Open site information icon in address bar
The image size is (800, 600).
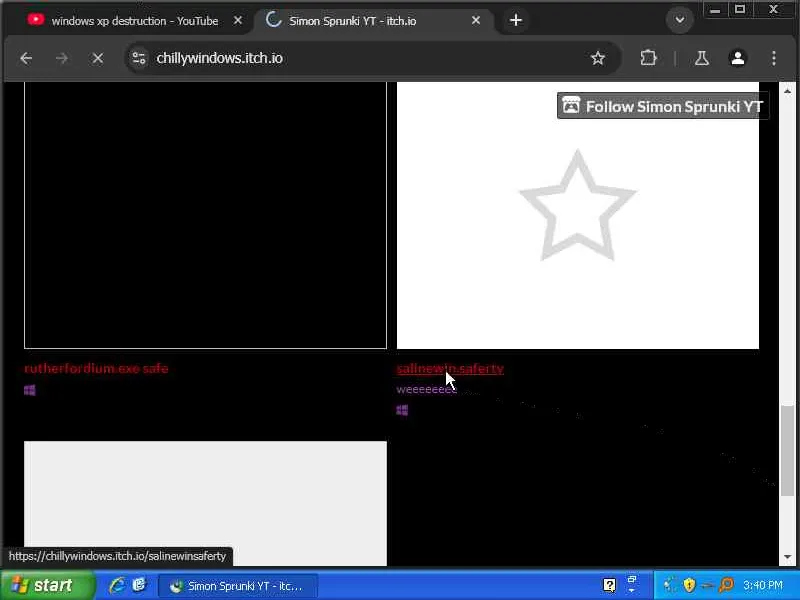click(139, 58)
